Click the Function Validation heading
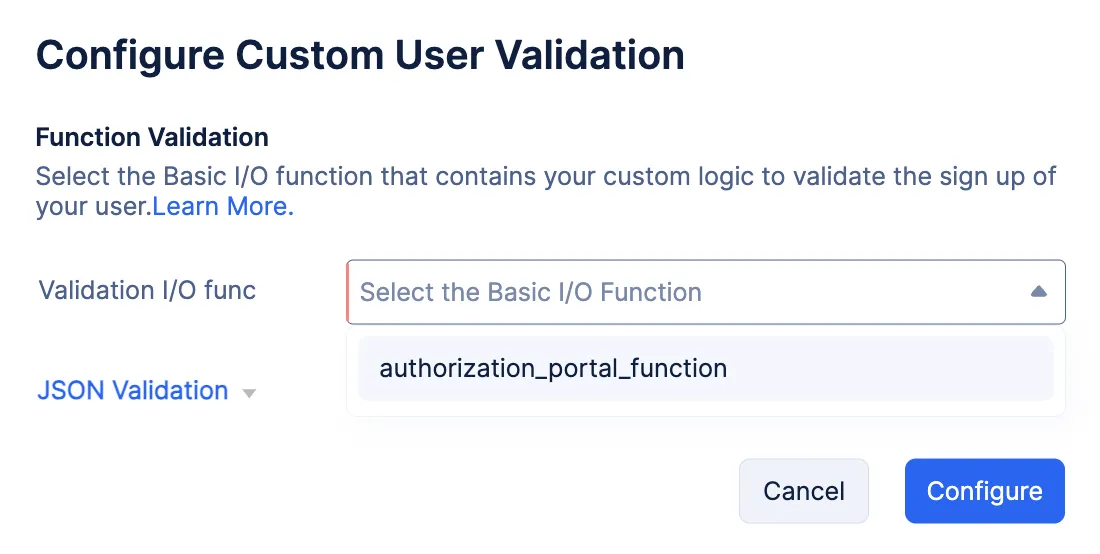The width and height of the screenshot is (1100, 554). coord(152,137)
